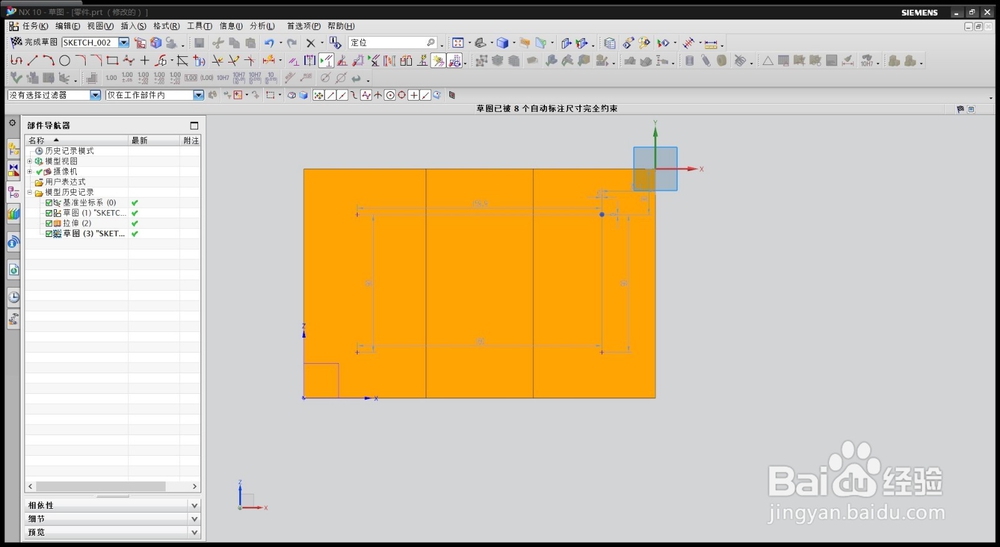1000x547 pixels.
Task: Open the 帮助(H) menu
Action: 341,26
